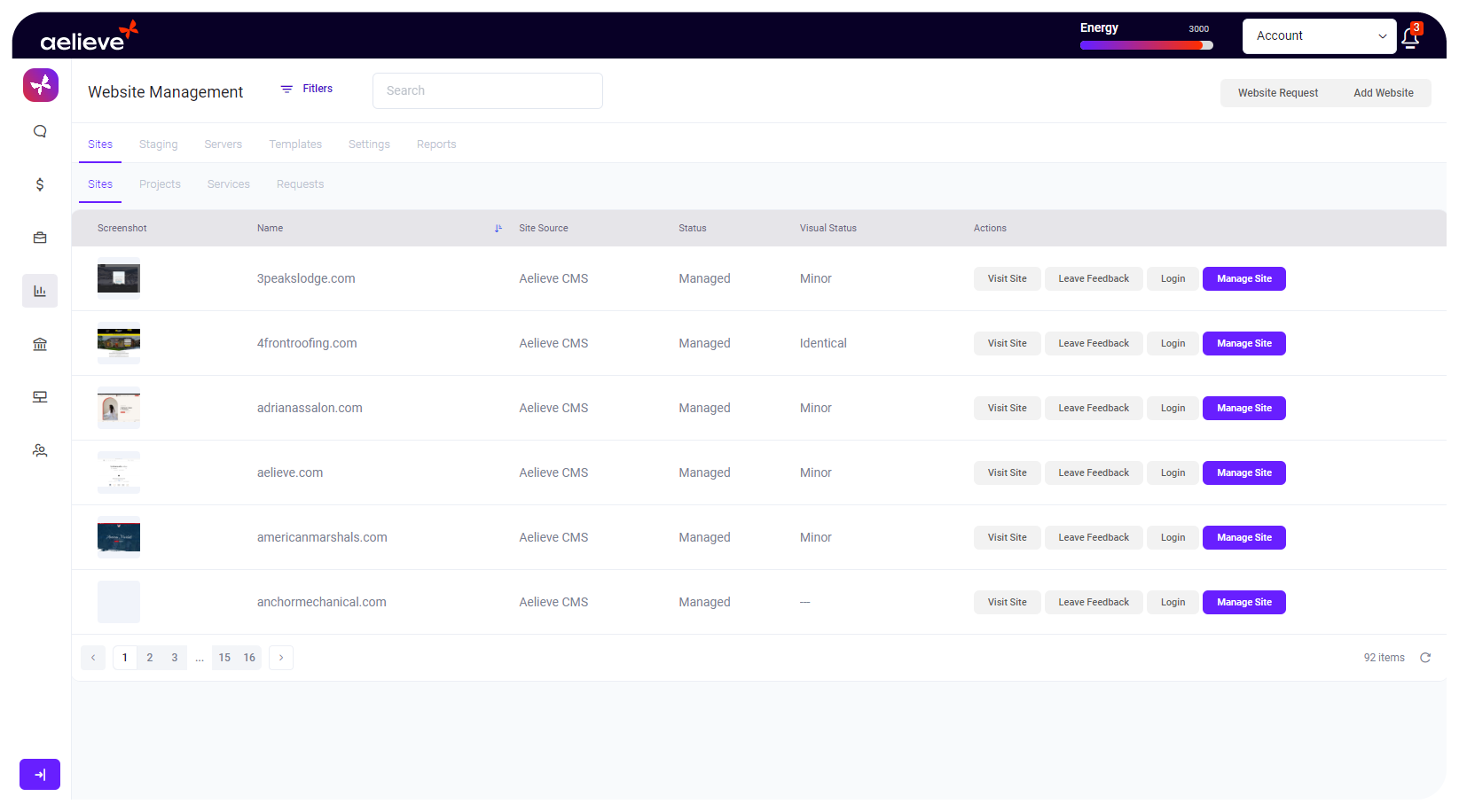Click Login for aelieve.com

(x=1173, y=472)
